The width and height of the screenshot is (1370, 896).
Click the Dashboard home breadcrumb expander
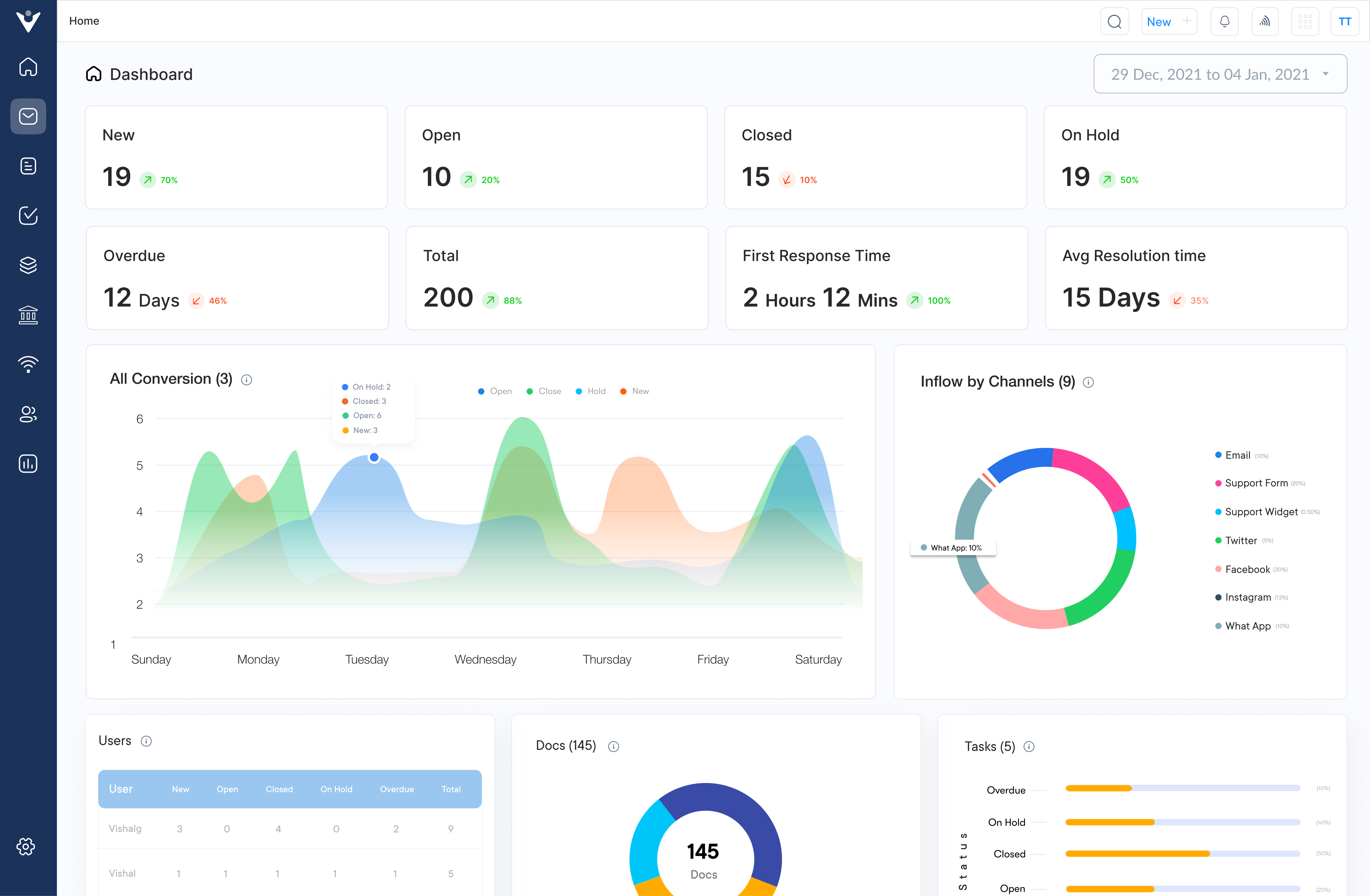(94, 74)
